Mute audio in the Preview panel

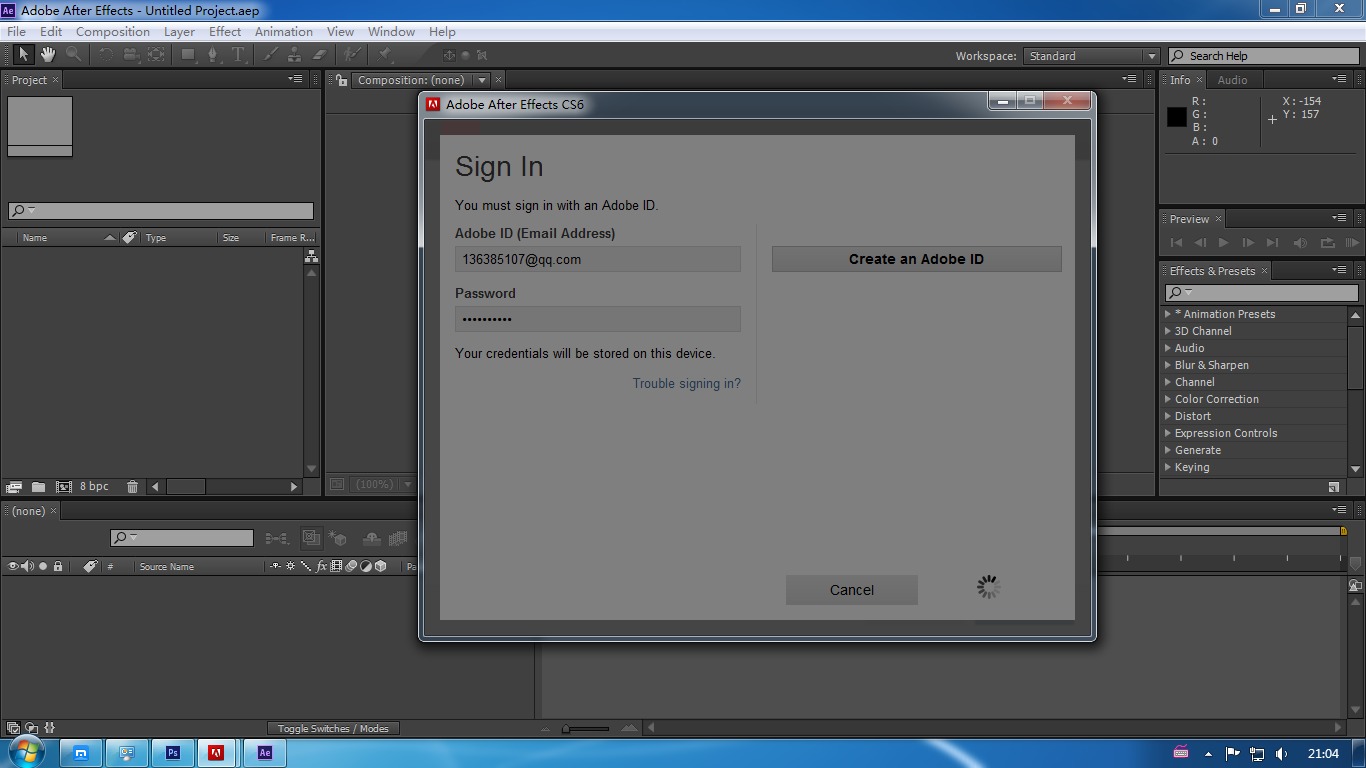point(1300,242)
